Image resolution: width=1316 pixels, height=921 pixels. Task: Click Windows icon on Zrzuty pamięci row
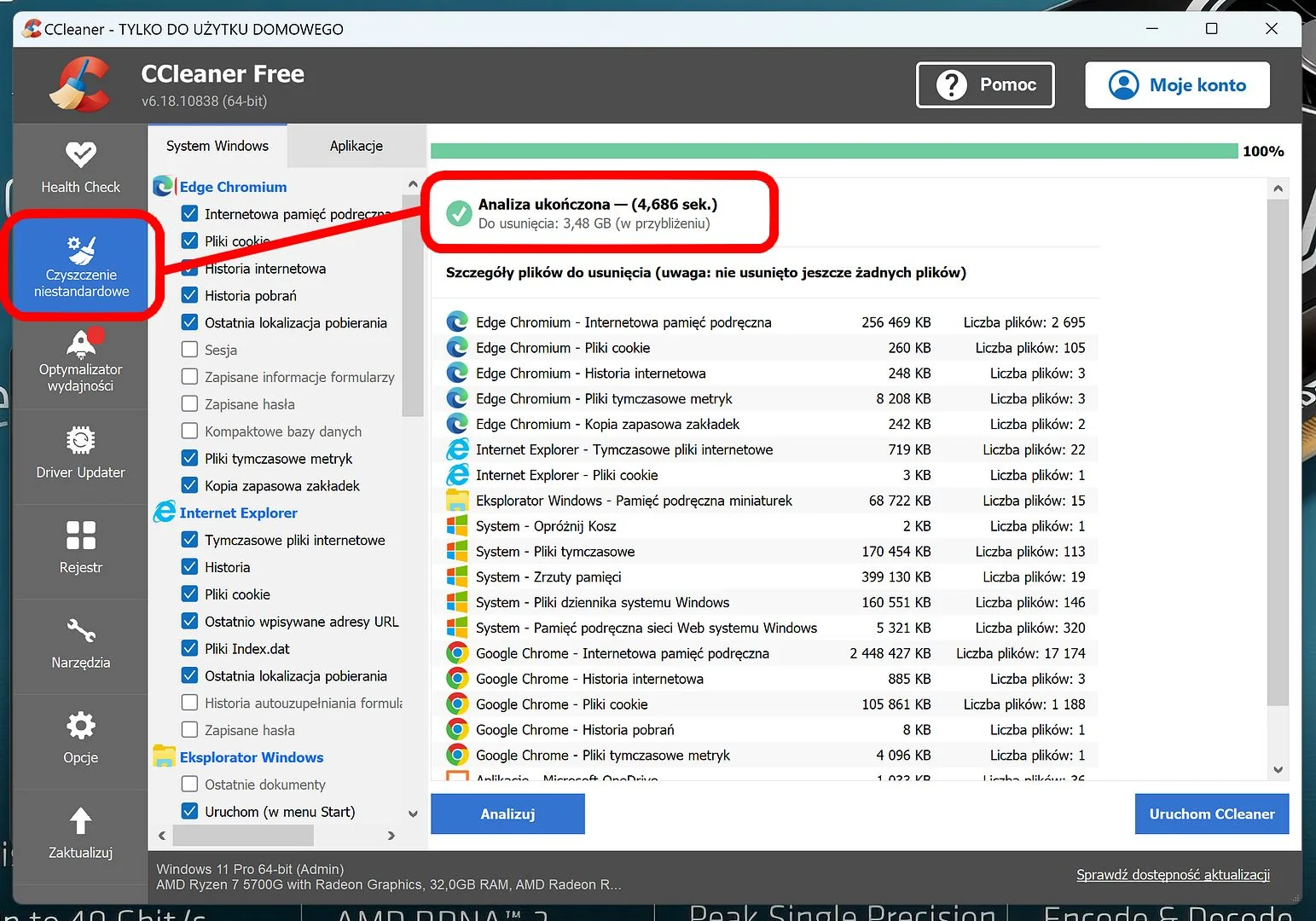457,576
